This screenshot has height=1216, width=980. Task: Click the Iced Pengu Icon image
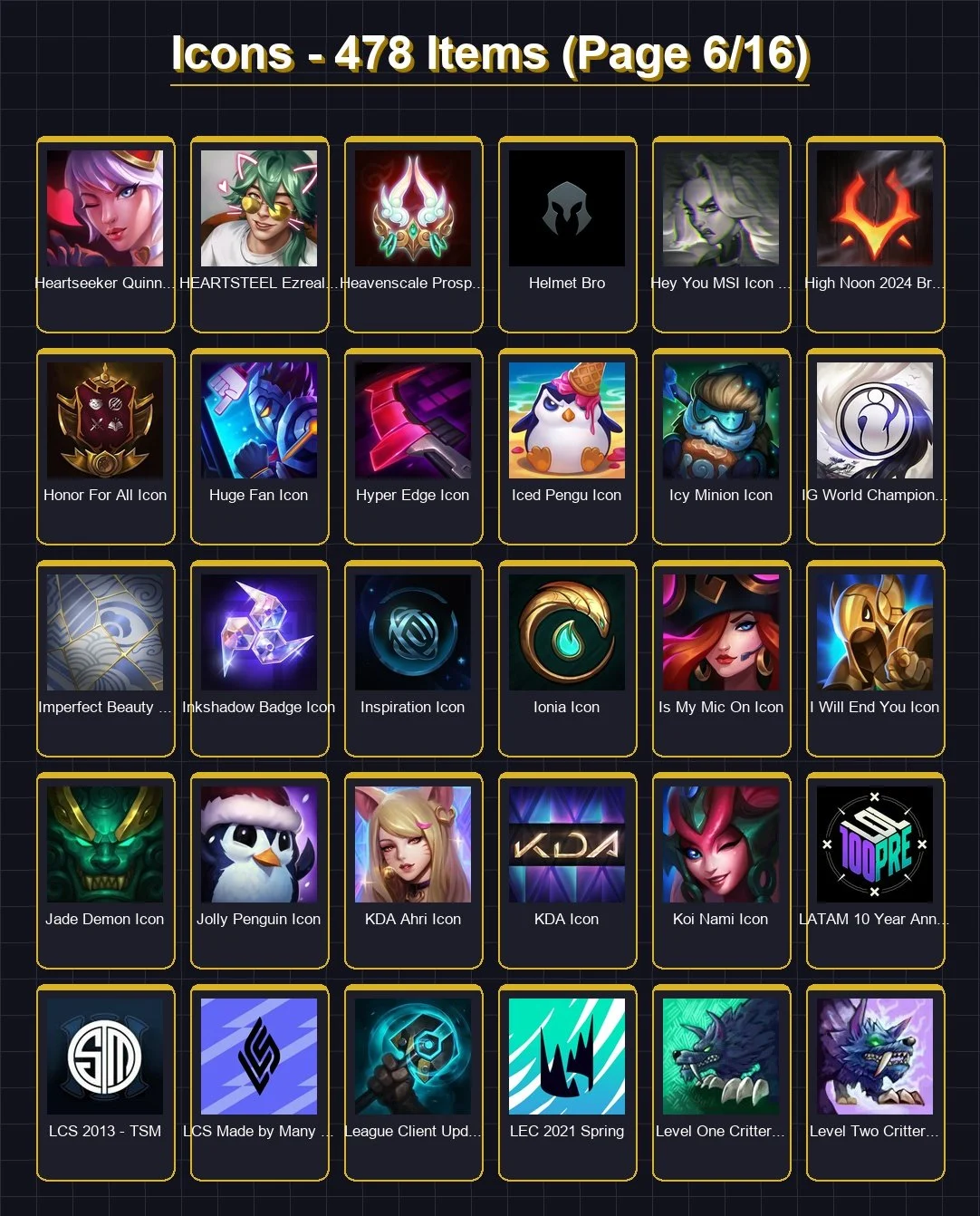567,420
